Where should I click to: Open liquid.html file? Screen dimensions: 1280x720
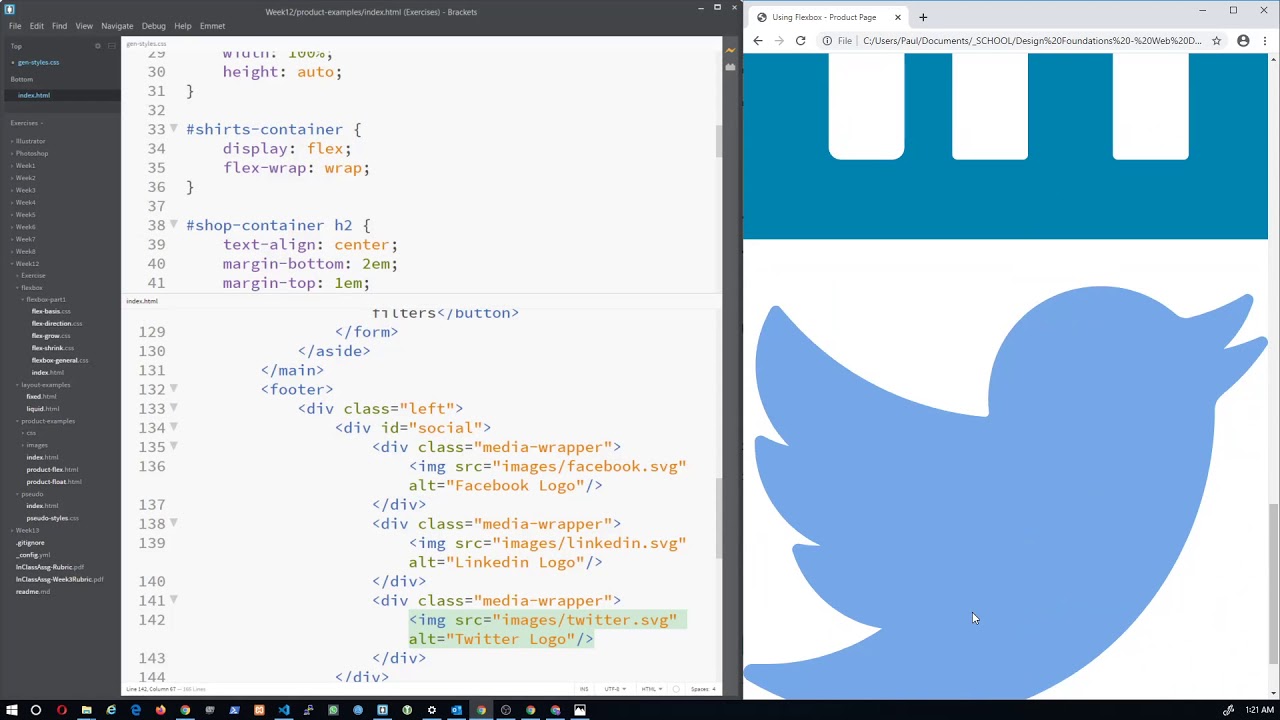tap(43, 408)
